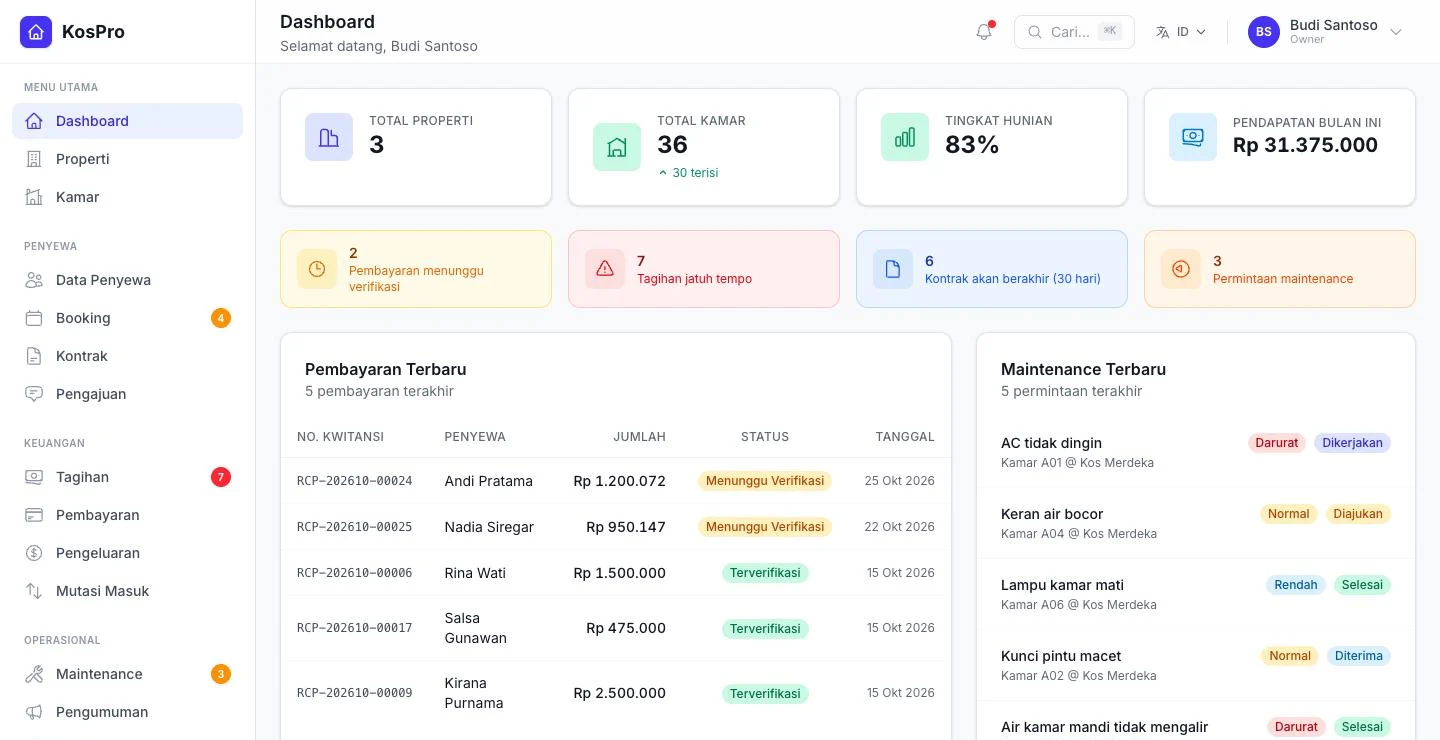Click the Diterima badge for Kunci pintu macet
Image resolution: width=1440 pixels, height=740 pixels.
1359,656
